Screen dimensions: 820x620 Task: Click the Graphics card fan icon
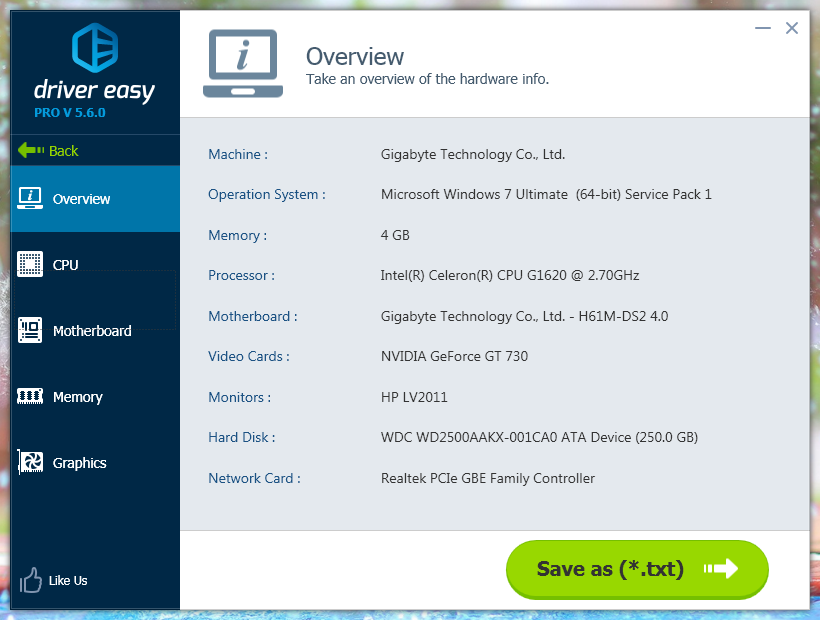30,462
